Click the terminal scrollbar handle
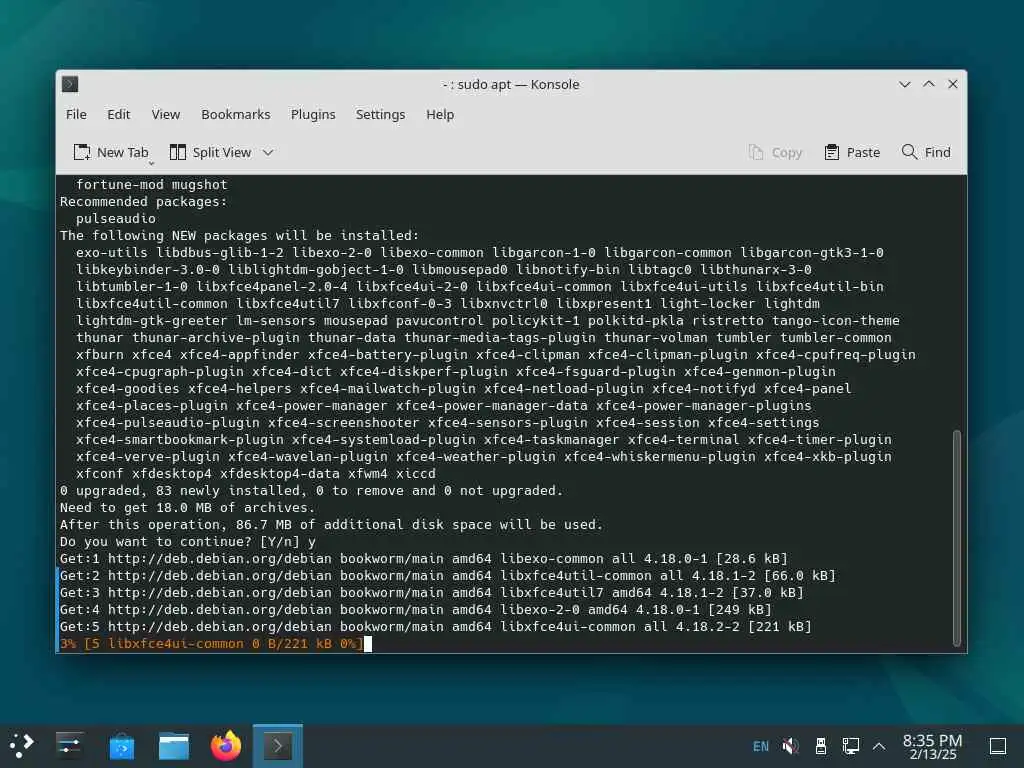The image size is (1024, 768). point(957,538)
